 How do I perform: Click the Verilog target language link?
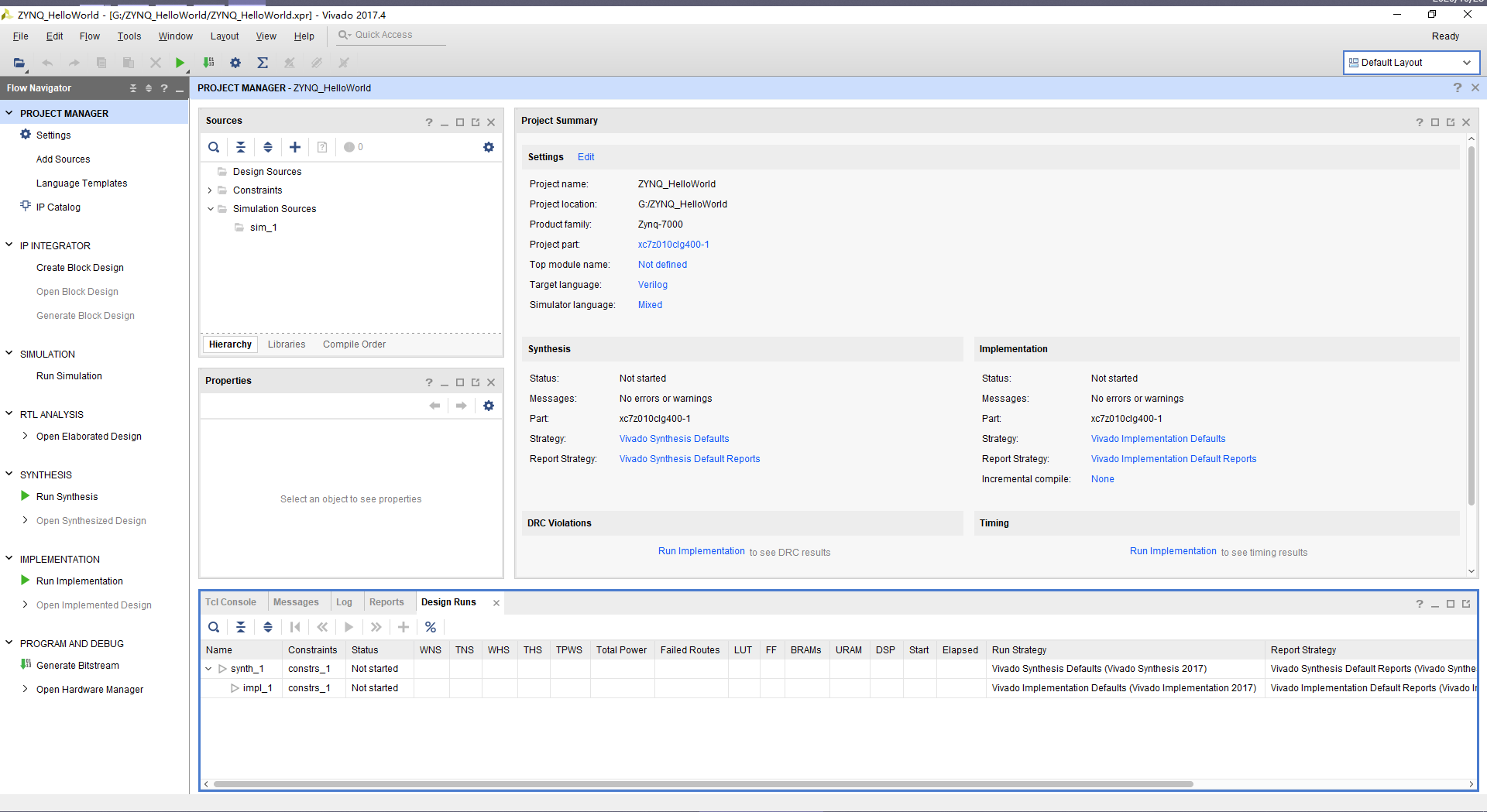pyautogui.click(x=653, y=285)
